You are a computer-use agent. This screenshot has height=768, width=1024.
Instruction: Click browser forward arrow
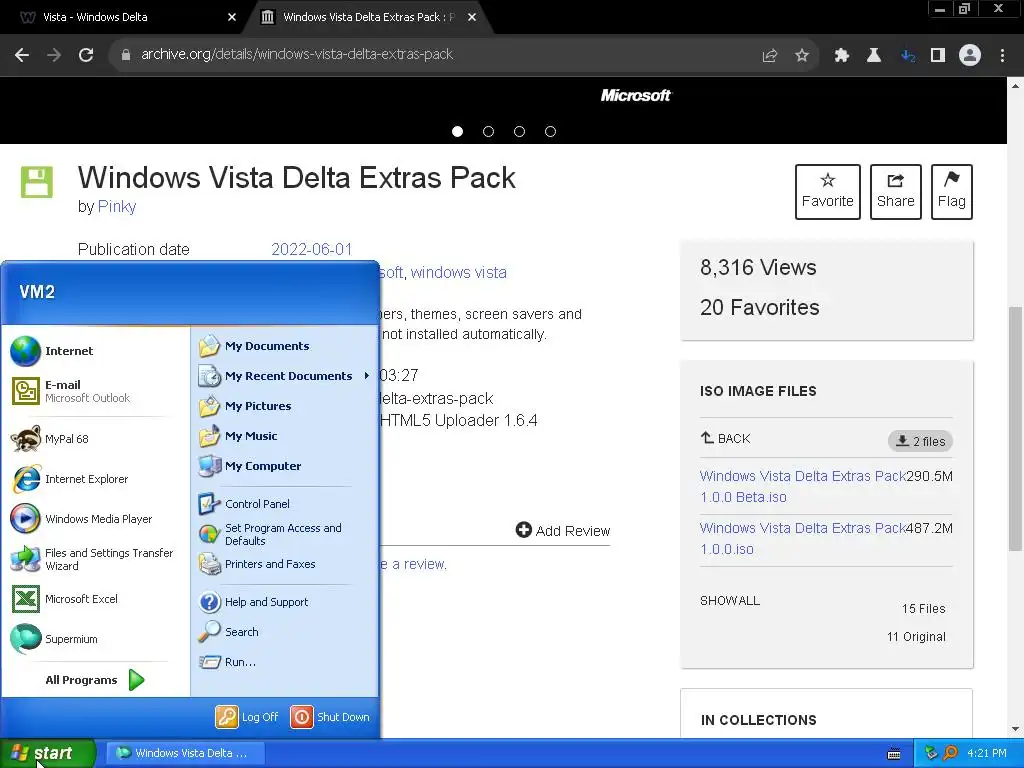pos(54,55)
